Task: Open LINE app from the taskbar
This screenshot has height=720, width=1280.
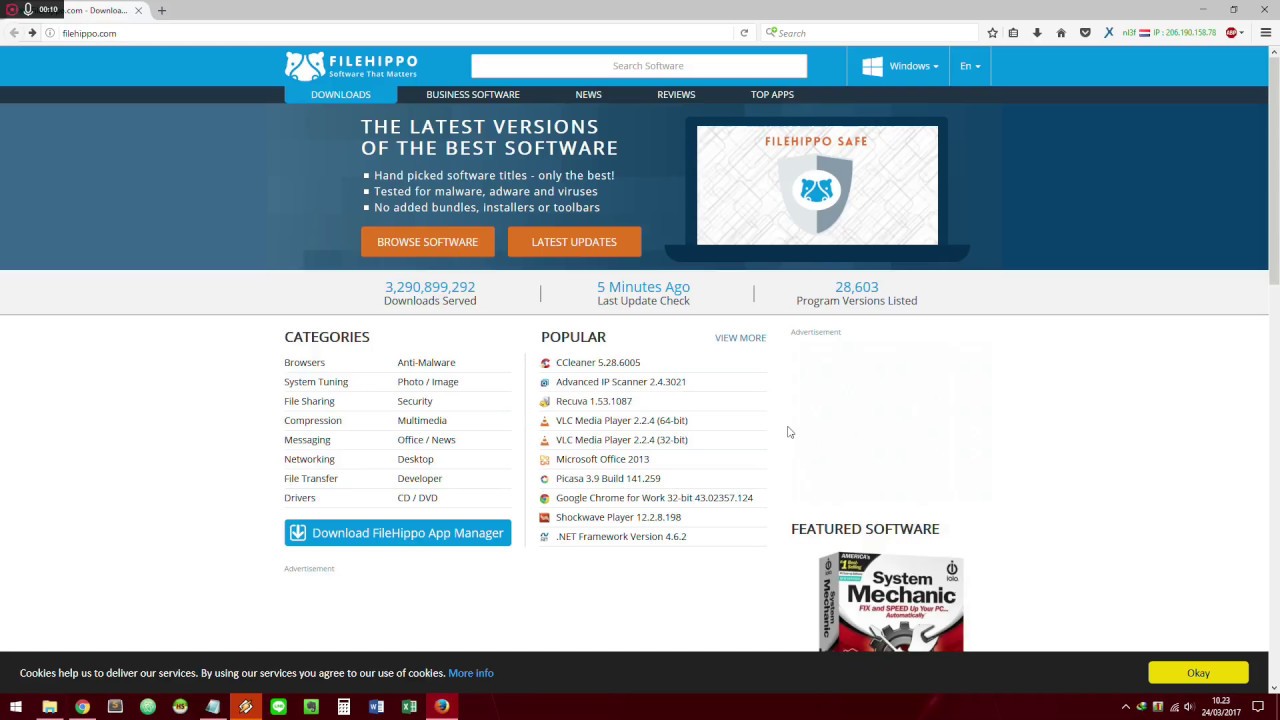Action: (278, 707)
